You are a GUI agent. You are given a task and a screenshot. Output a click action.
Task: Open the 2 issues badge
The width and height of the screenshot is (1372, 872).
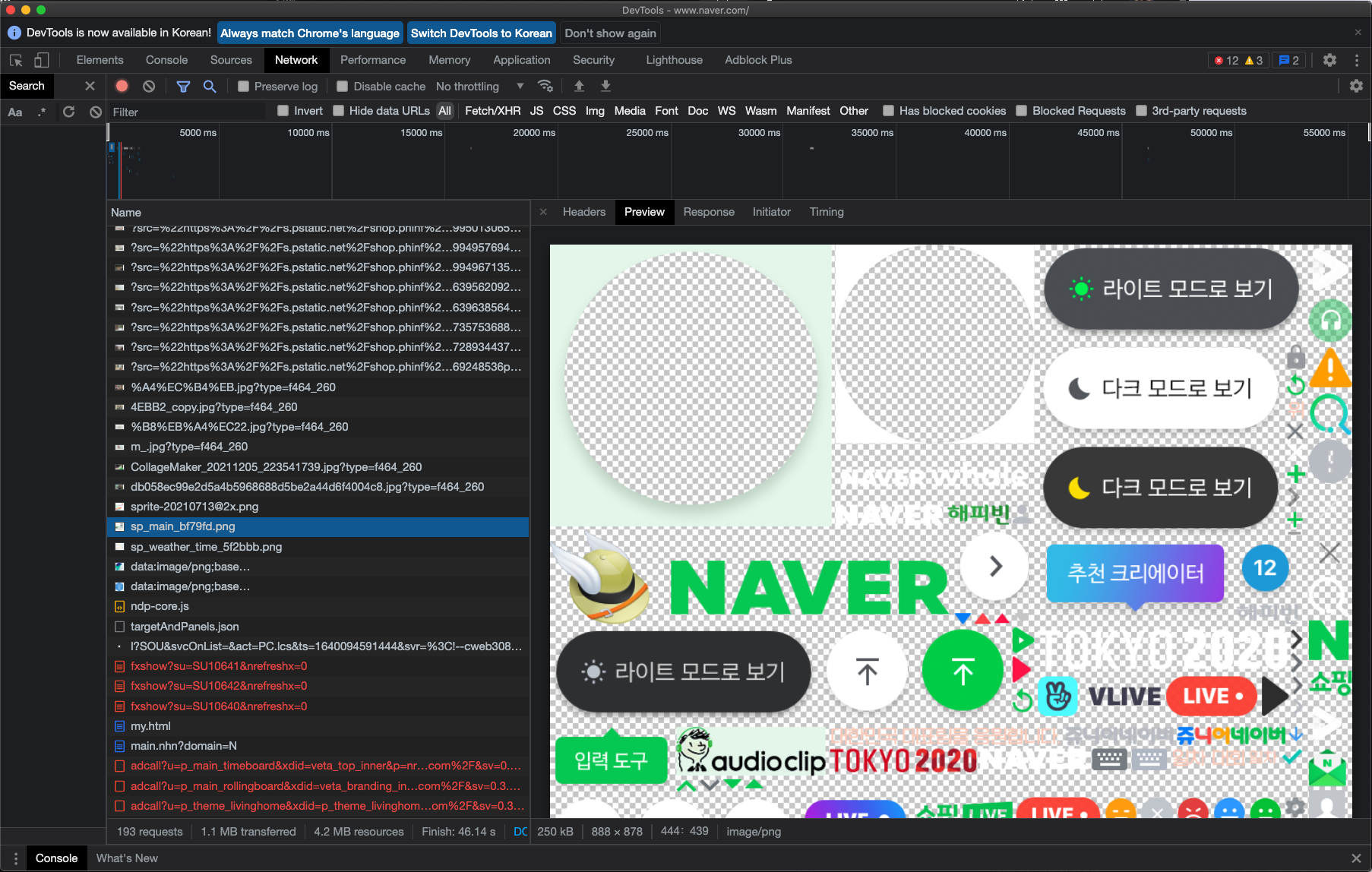pos(1289,60)
